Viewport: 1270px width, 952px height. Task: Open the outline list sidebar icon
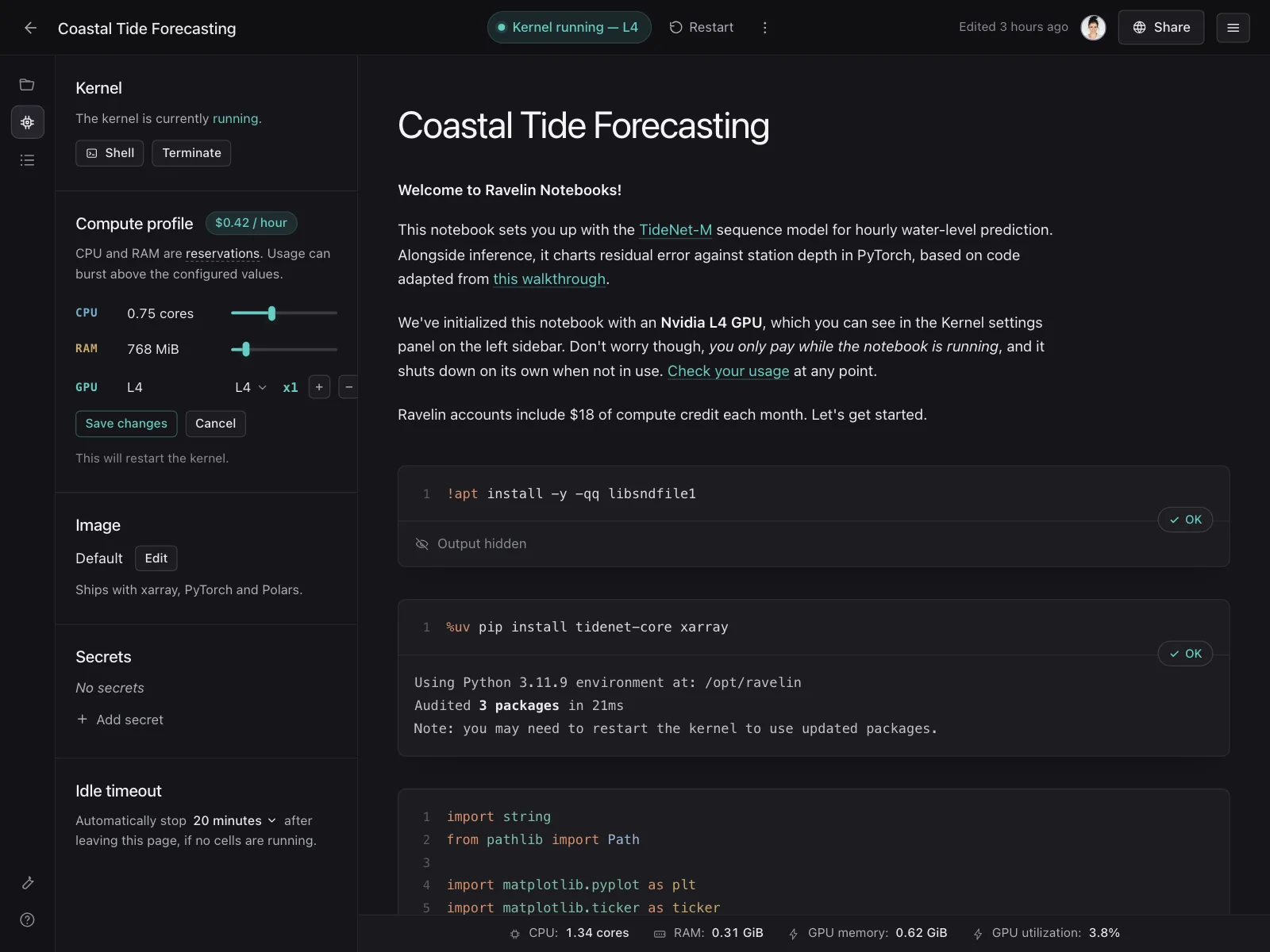27,160
